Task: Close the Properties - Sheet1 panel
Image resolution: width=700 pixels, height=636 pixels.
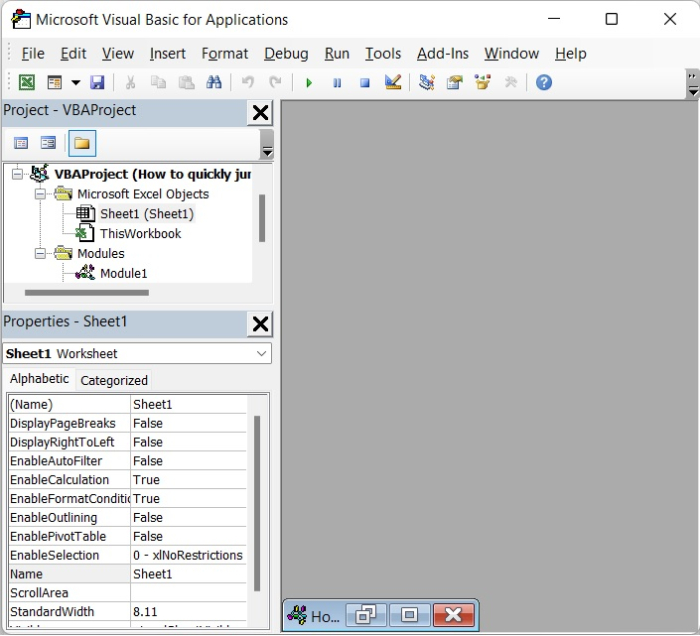Action: click(260, 324)
